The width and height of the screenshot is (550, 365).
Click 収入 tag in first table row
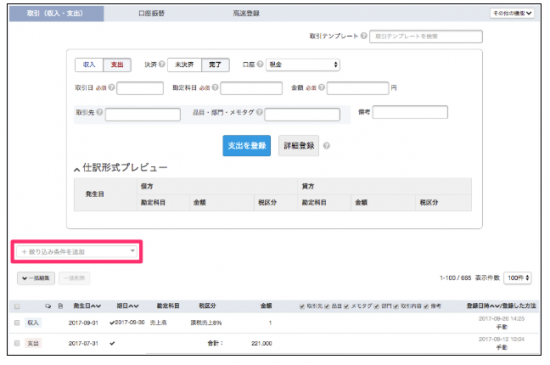[33, 323]
